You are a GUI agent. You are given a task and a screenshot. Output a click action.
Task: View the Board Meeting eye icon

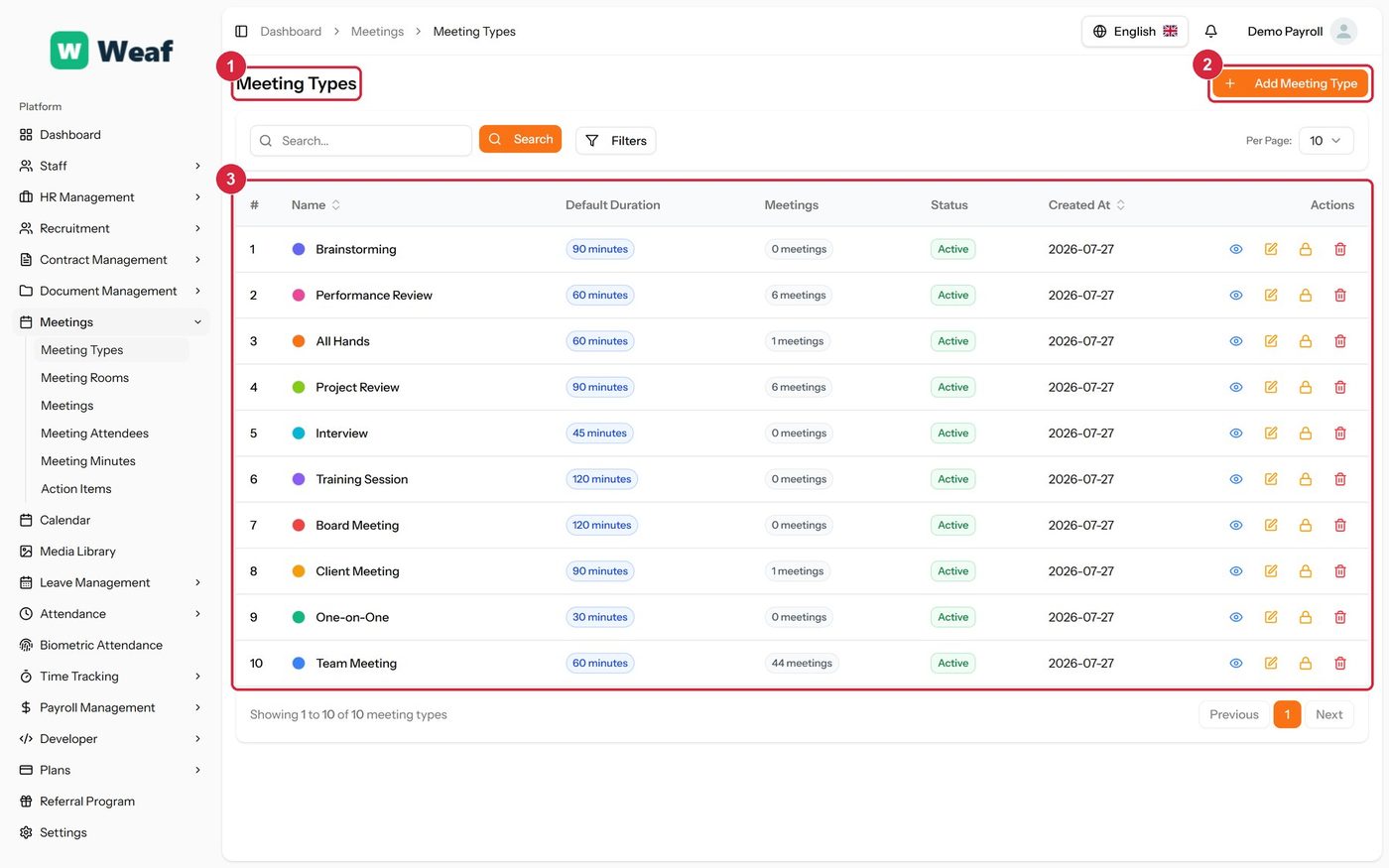tap(1236, 526)
